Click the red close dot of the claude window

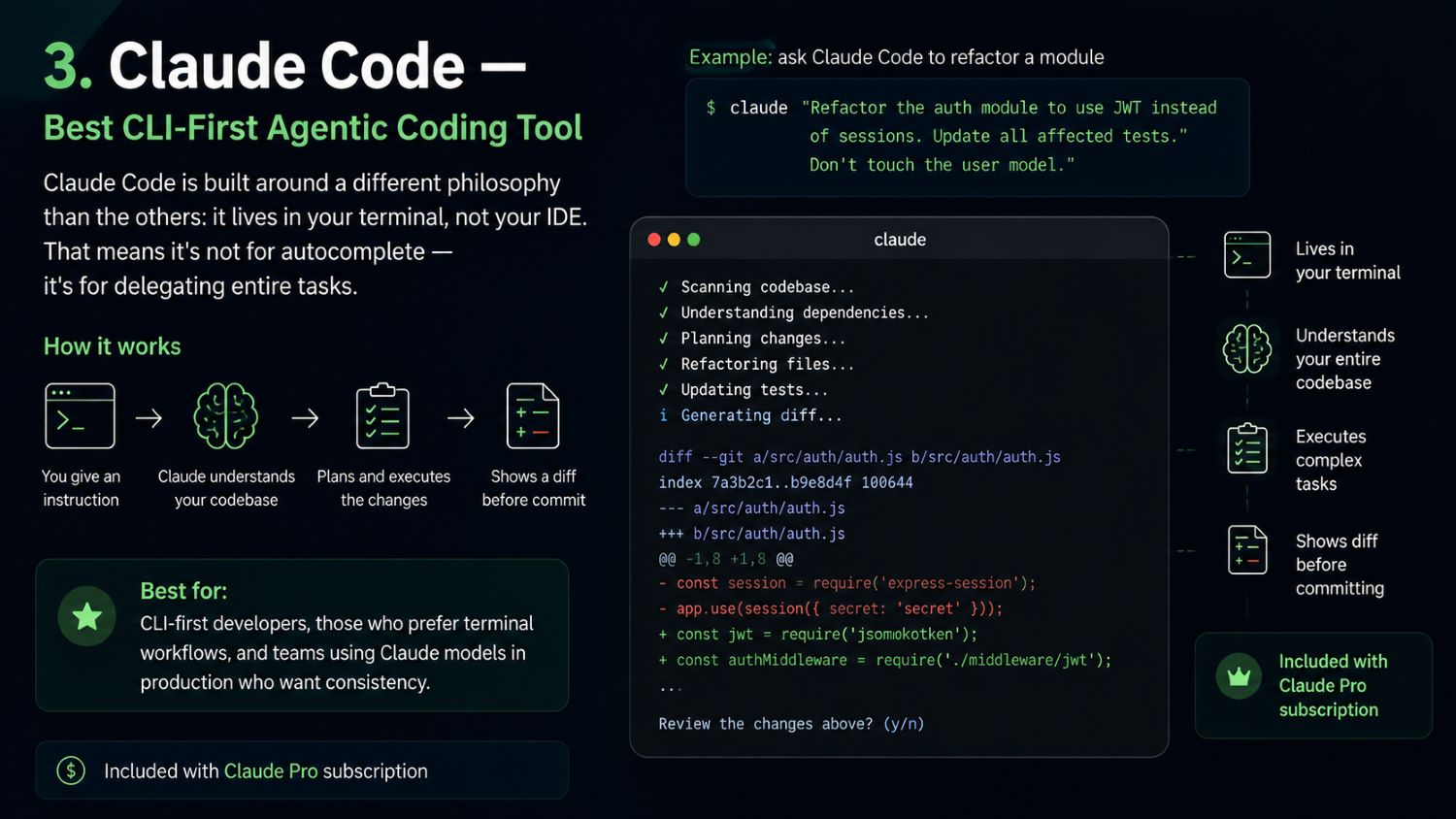654,240
